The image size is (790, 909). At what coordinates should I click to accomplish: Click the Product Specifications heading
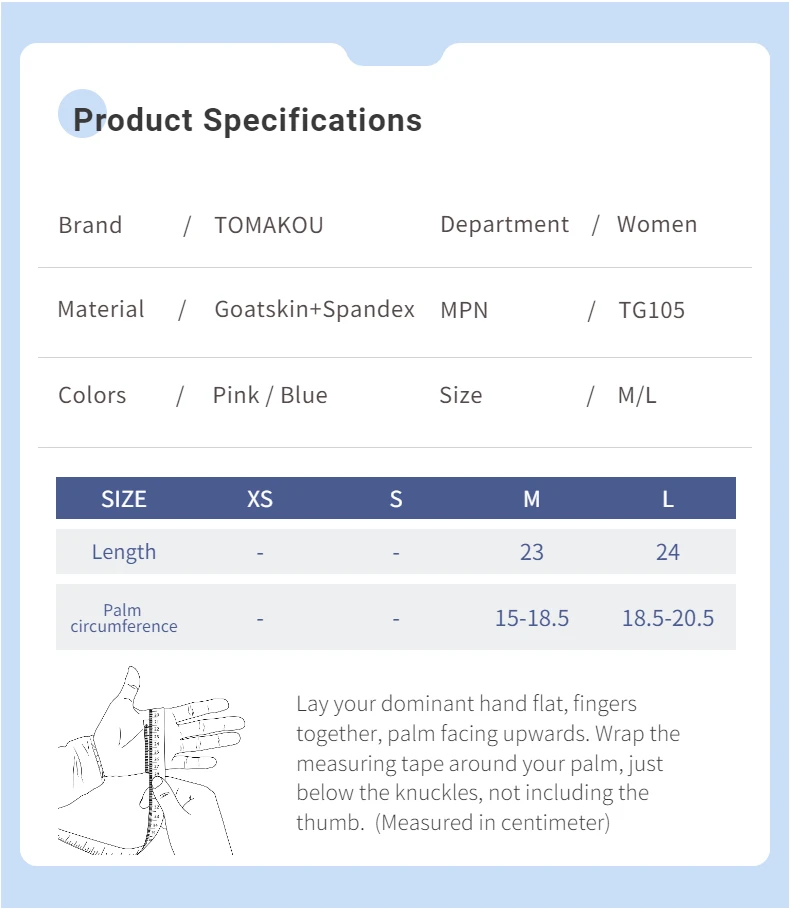247,121
